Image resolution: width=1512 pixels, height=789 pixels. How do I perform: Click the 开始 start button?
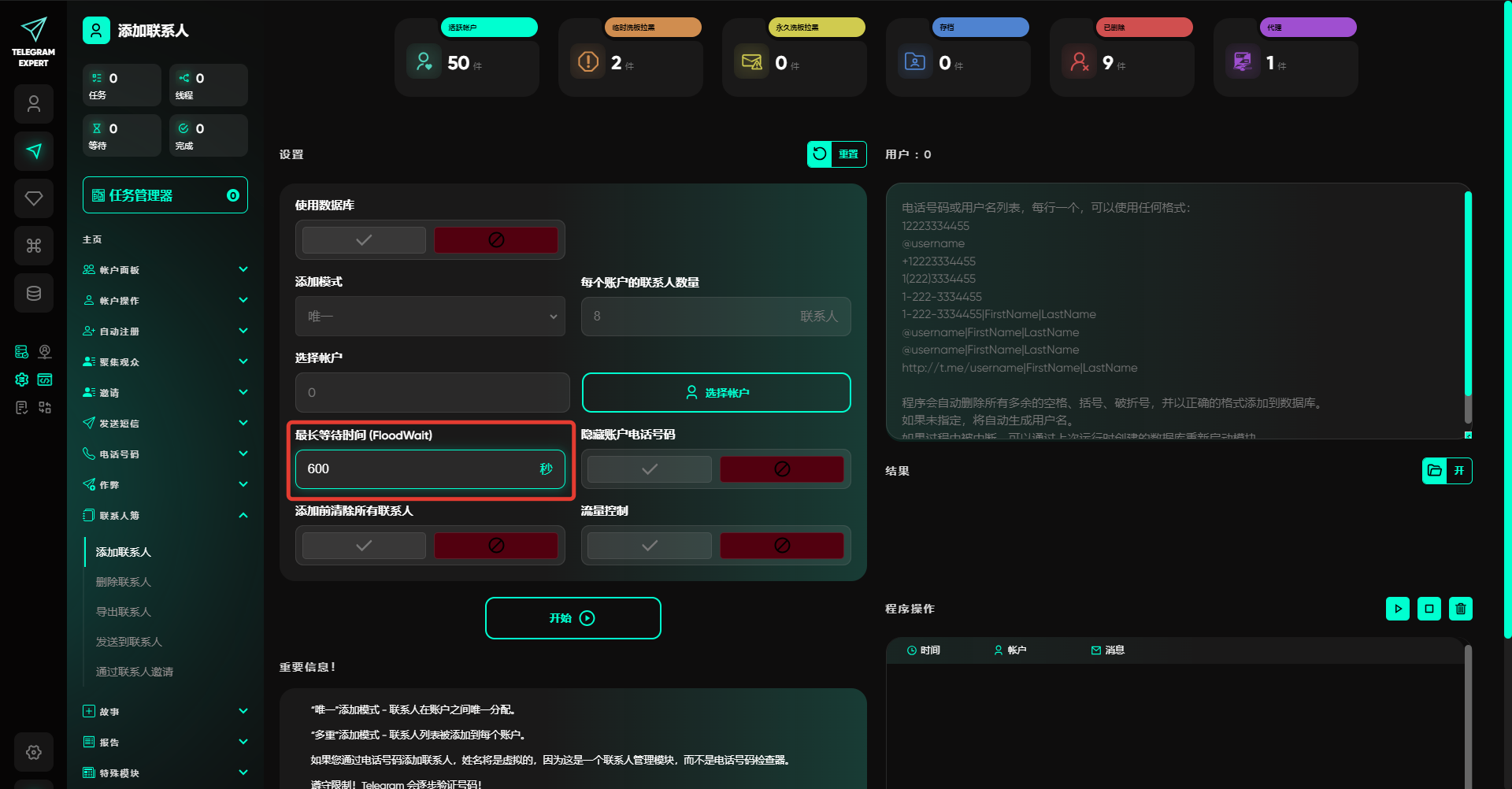pyautogui.click(x=573, y=618)
